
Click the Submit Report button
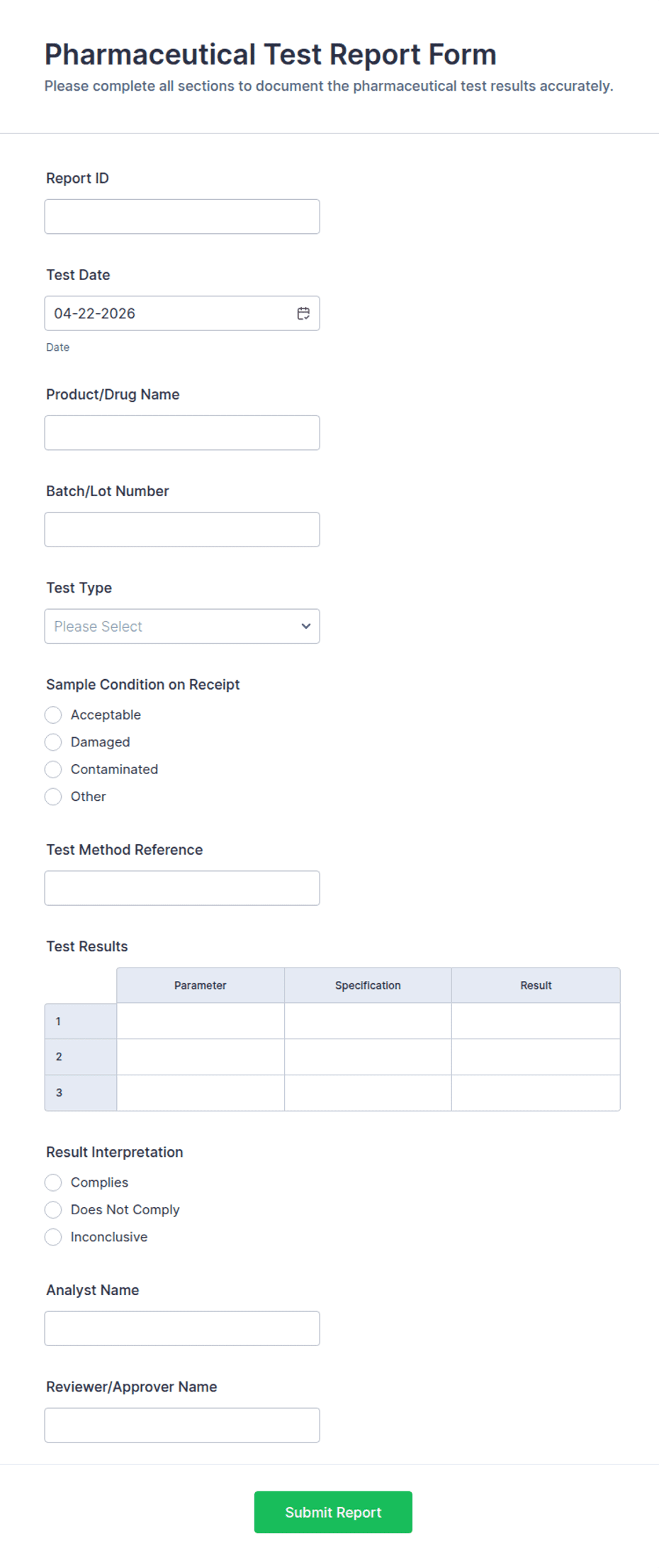point(333,1512)
